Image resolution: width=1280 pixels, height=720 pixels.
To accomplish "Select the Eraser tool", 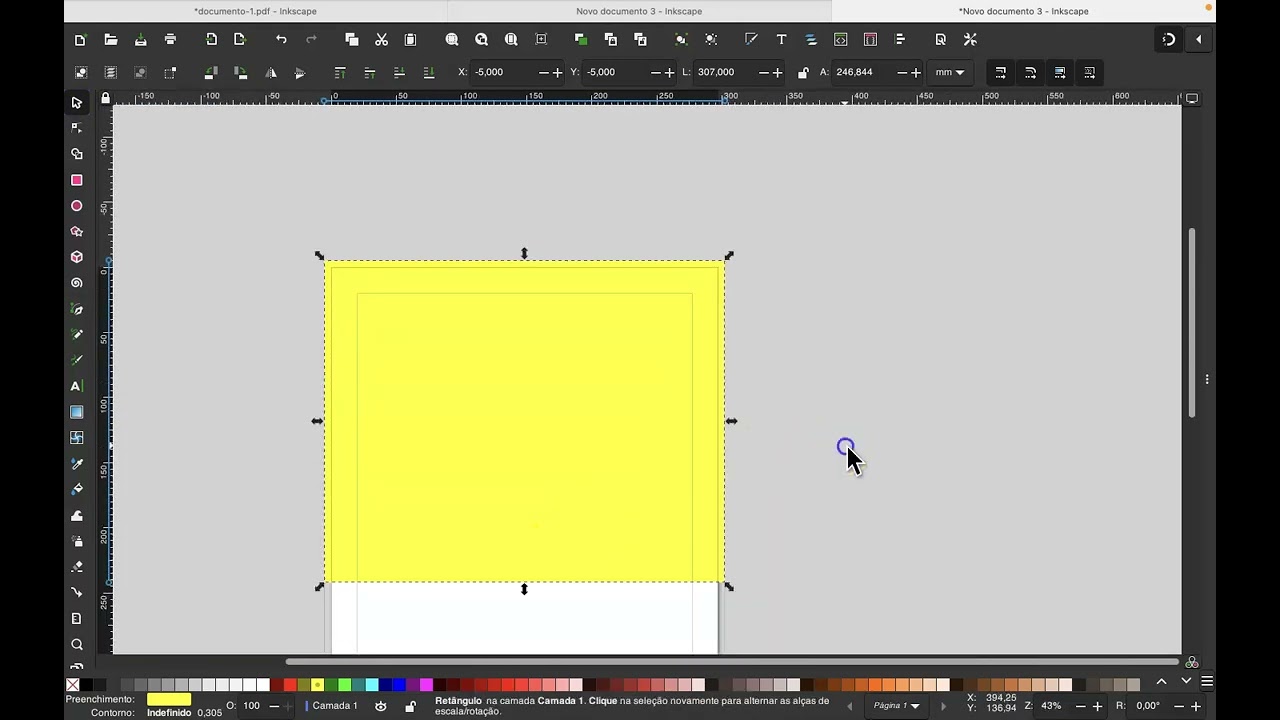I will [77, 567].
